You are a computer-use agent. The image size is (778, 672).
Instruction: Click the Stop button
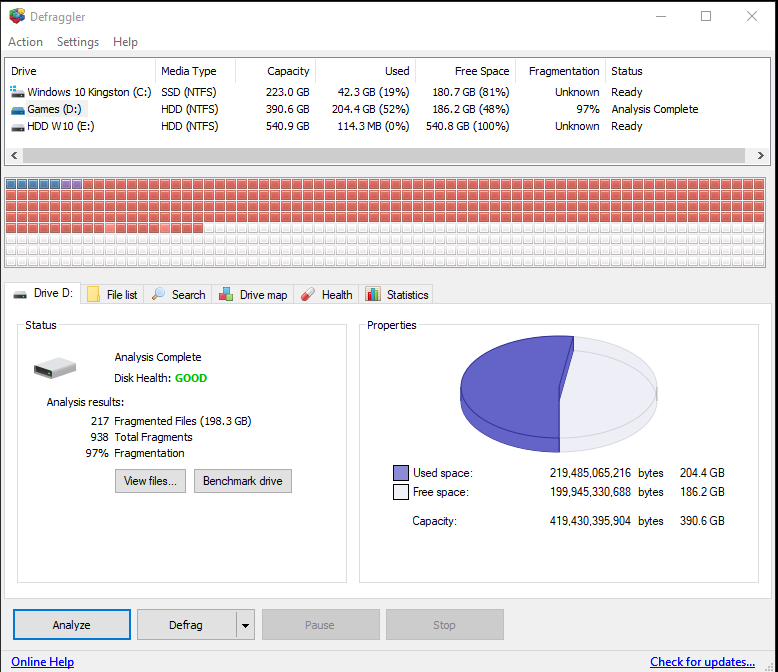pyautogui.click(x=445, y=624)
